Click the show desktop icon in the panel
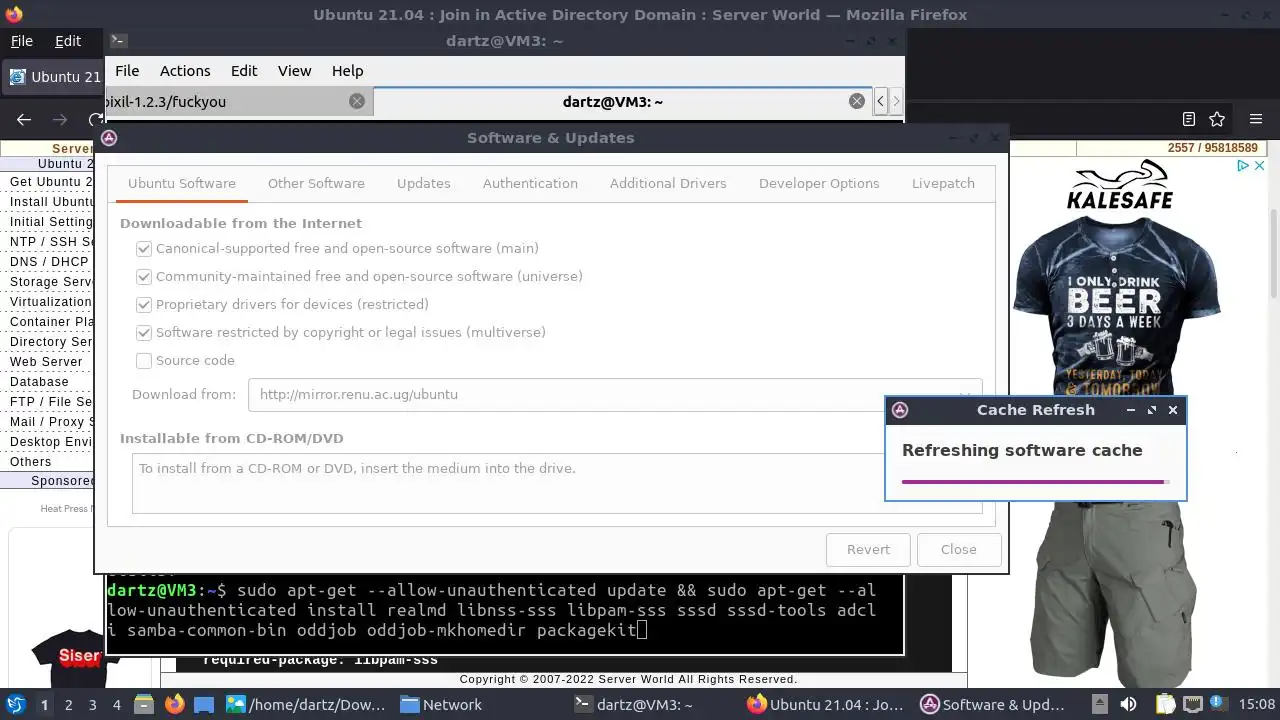Screen dimensions: 1280x720 pos(204,704)
